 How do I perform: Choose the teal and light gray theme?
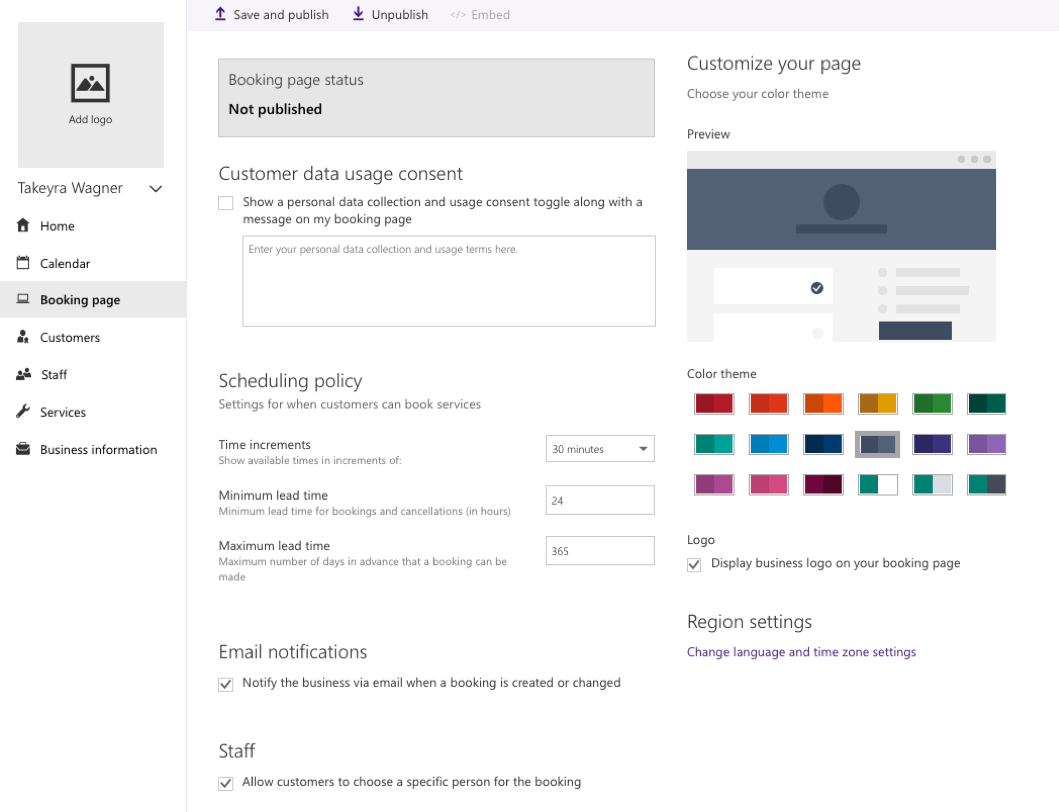pos(932,484)
